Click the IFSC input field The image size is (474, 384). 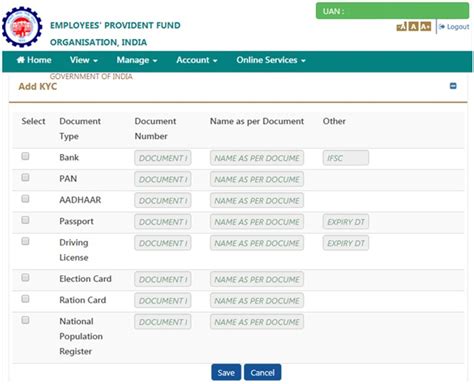[346, 158]
